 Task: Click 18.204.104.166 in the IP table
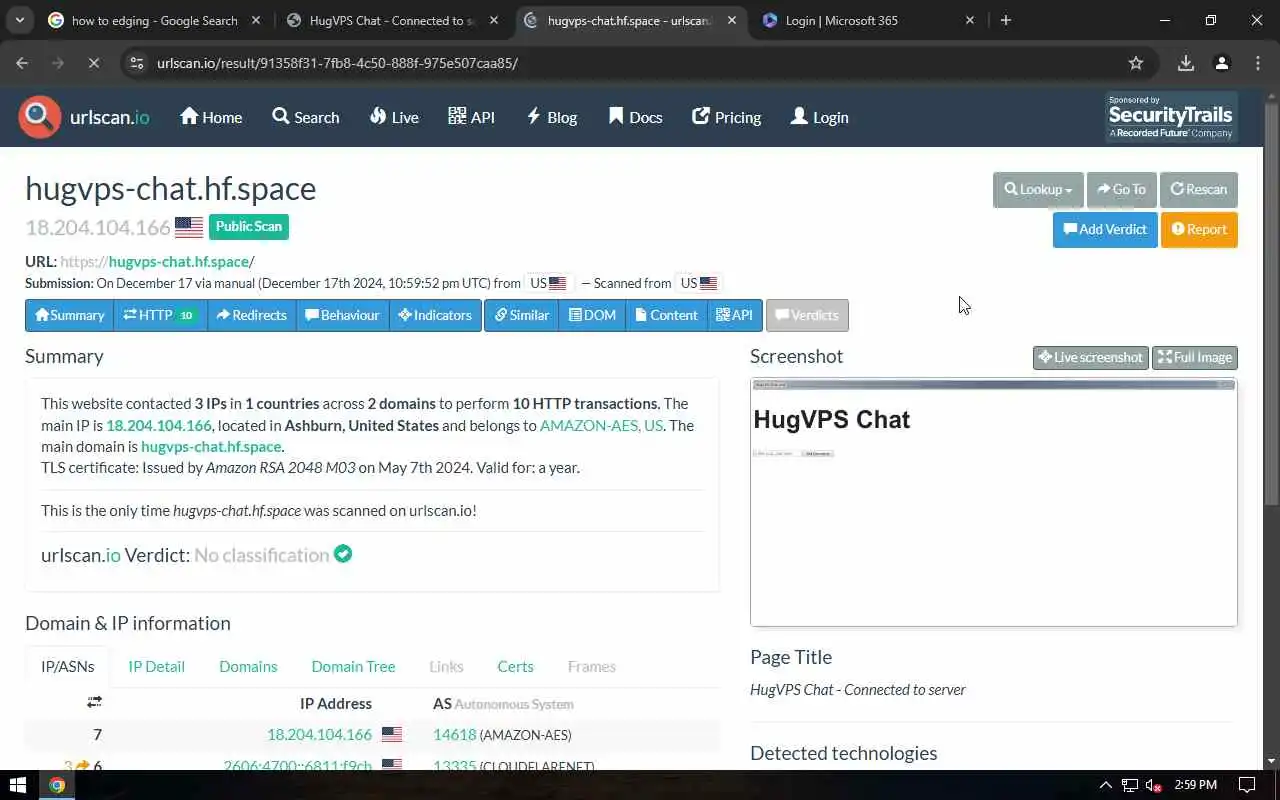pos(319,734)
